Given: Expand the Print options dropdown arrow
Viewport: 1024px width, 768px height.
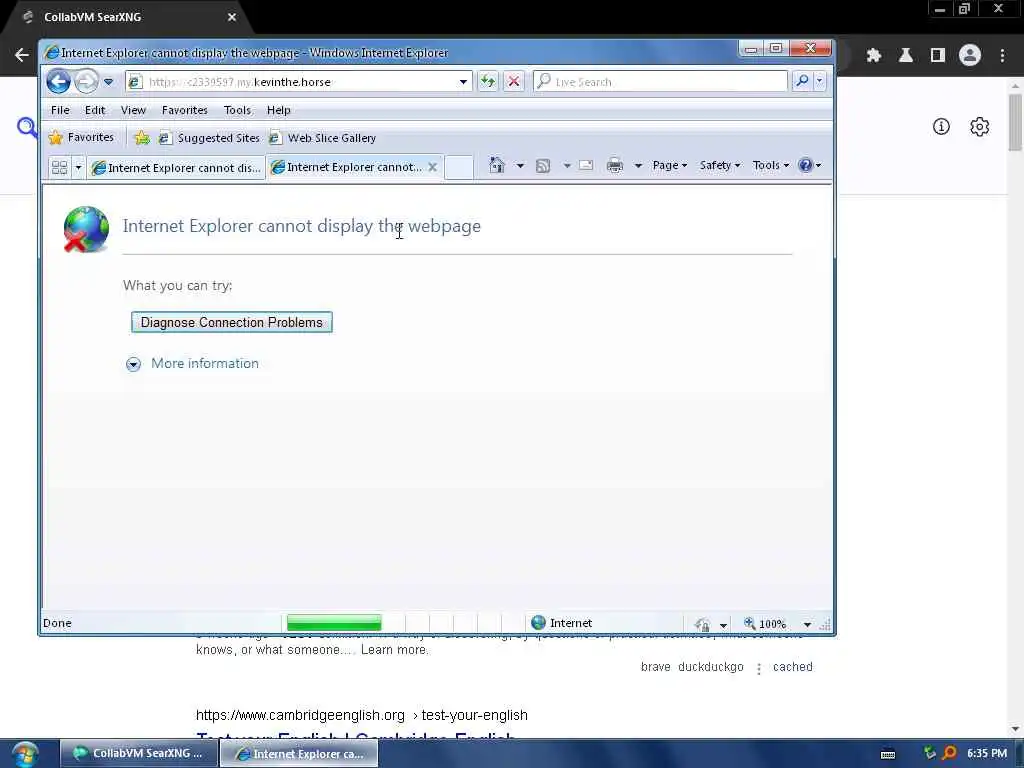Looking at the screenshot, I should pyautogui.click(x=638, y=166).
